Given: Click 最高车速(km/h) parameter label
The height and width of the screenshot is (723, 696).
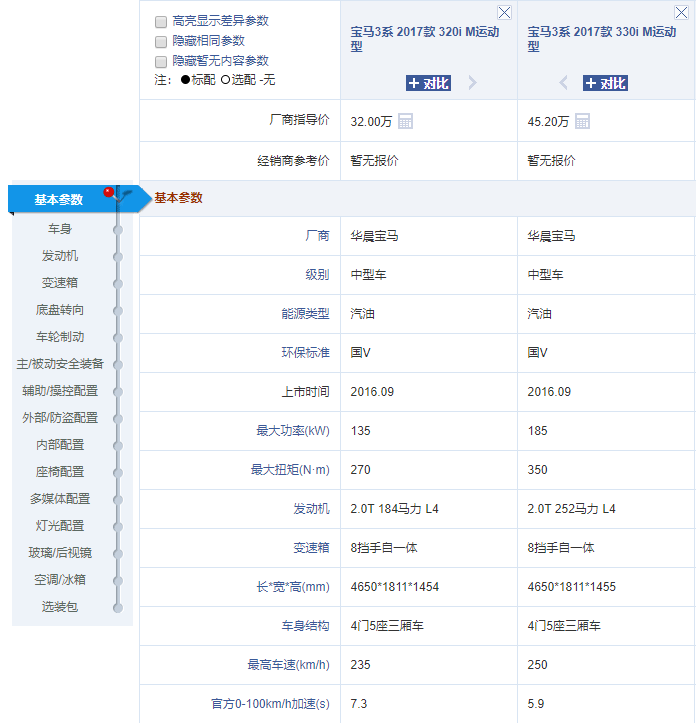Looking at the screenshot, I should [x=288, y=665].
